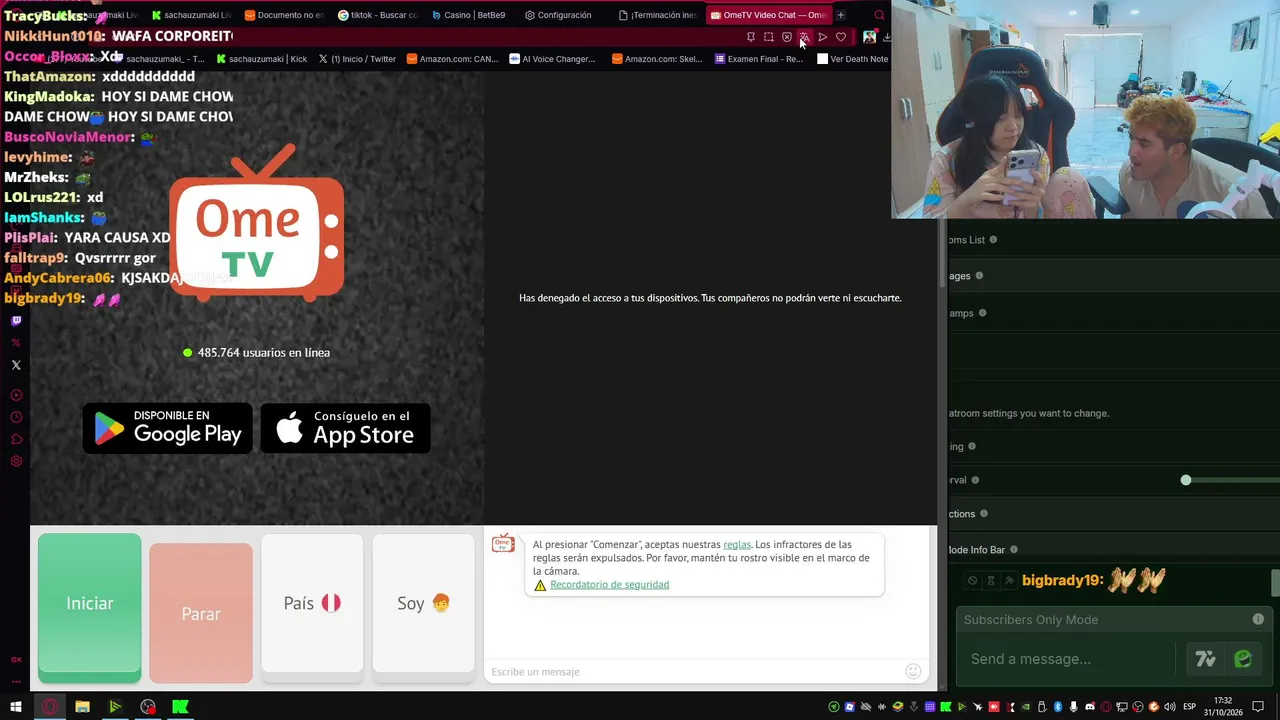This screenshot has height=720, width=1280.
Task: Click the Discord icon in system tray
Action: (1090, 707)
